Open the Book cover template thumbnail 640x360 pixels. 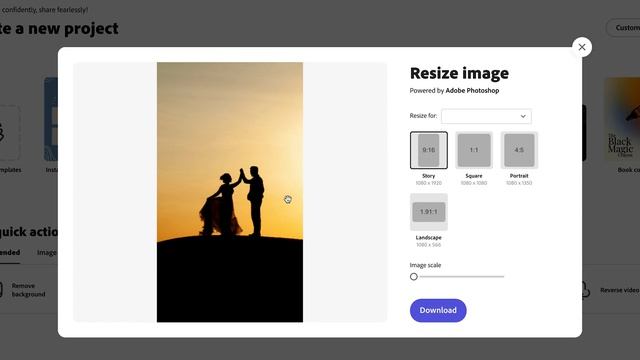pos(622,119)
